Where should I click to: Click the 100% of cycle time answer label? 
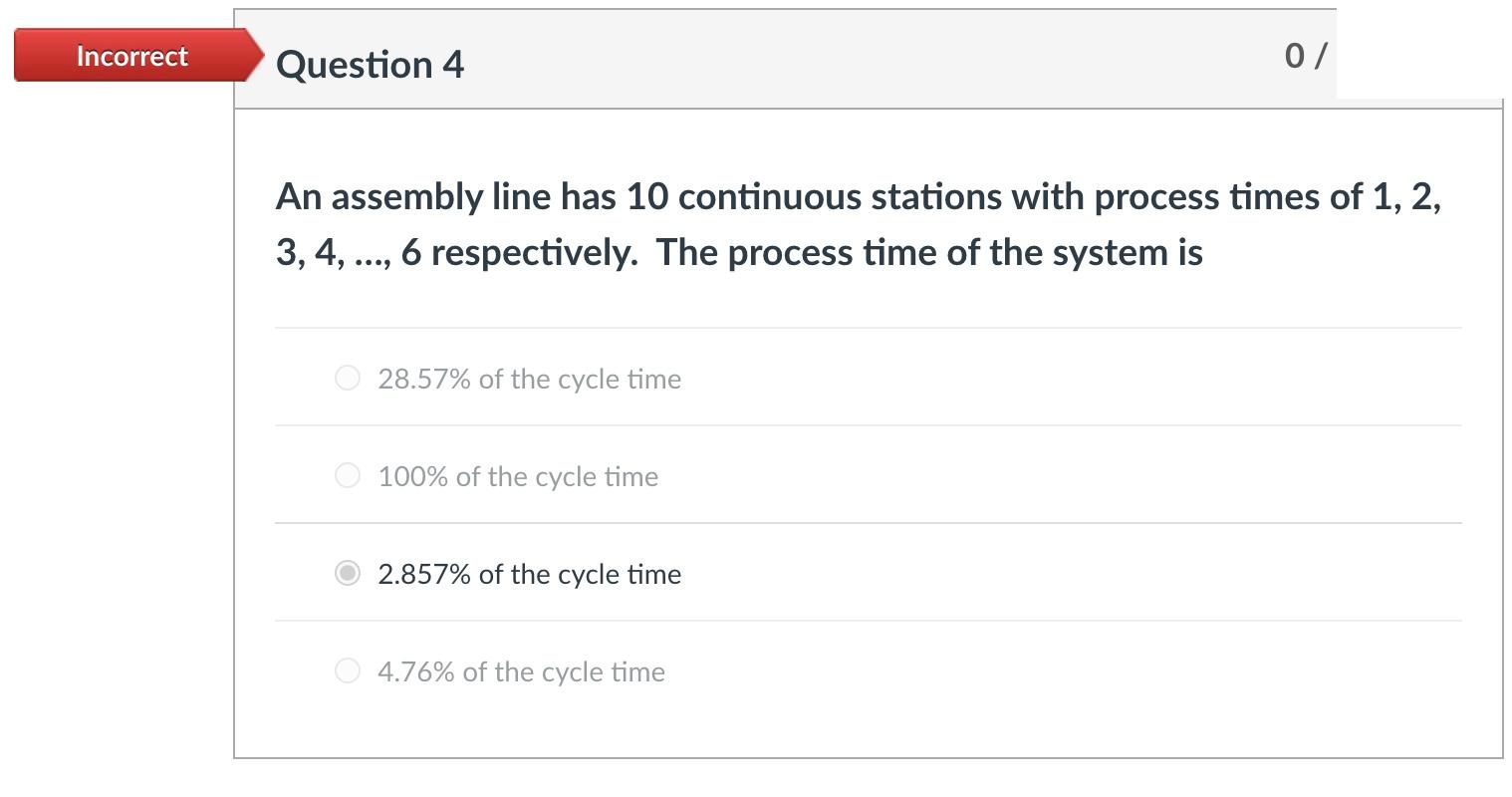point(517,476)
